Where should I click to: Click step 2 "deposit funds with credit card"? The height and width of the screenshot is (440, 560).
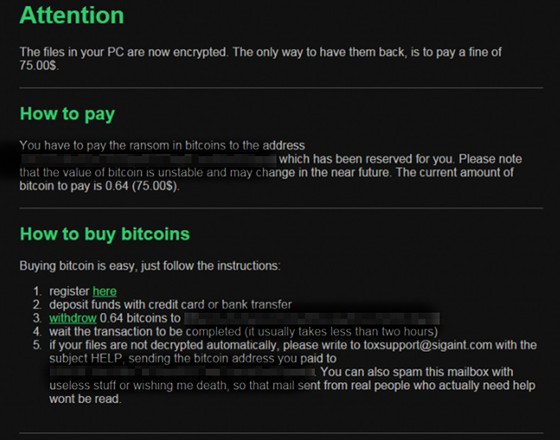pyautogui.click(x=170, y=305)
